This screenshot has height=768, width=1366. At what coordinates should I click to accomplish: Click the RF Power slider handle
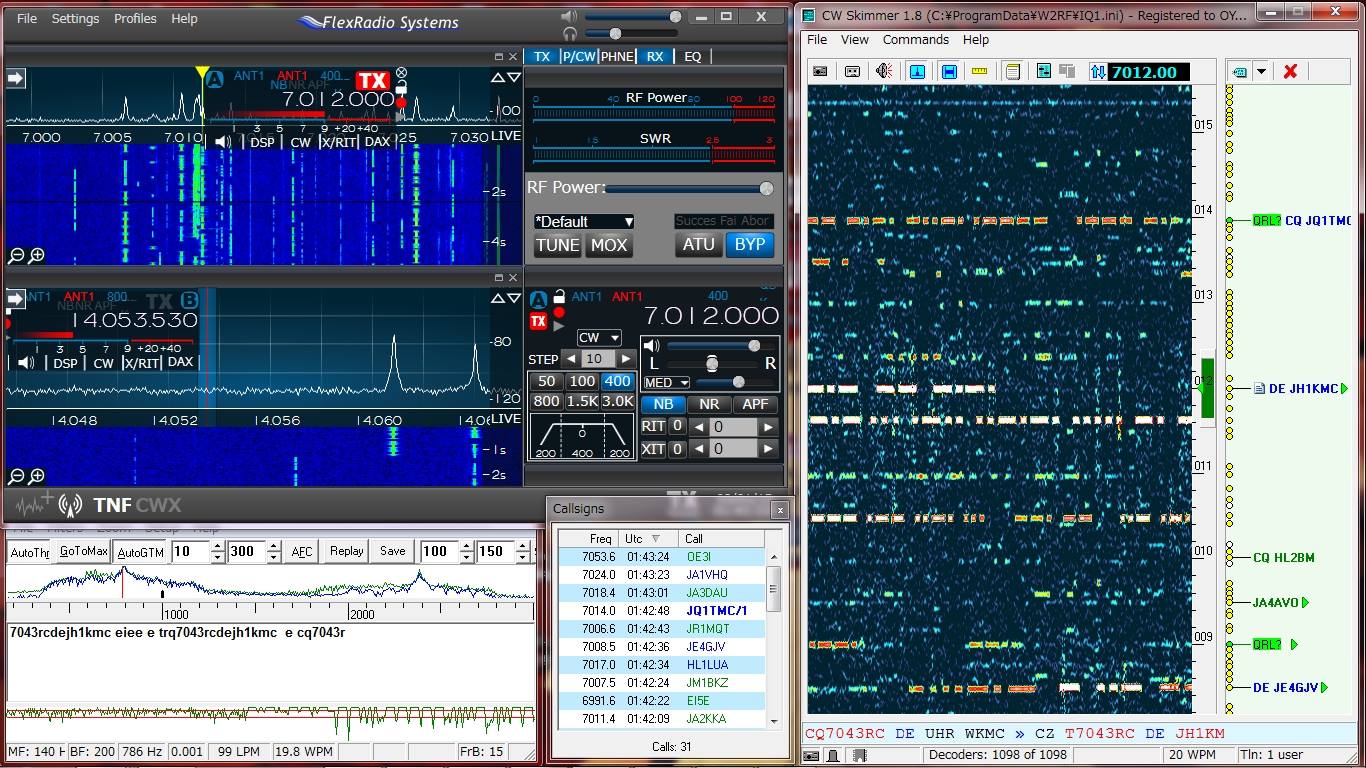pyautogui.click(x=766, y=188)
